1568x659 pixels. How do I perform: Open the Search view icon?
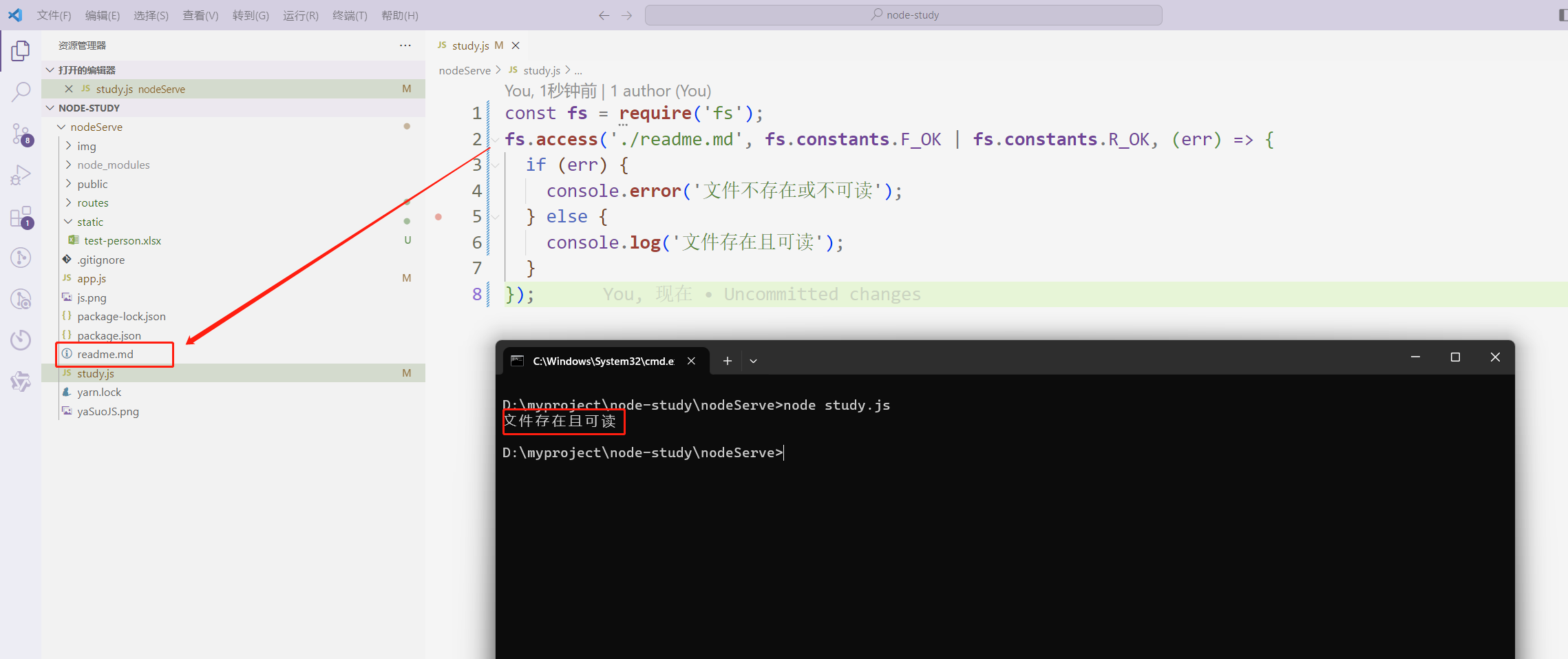coord(21,92)
